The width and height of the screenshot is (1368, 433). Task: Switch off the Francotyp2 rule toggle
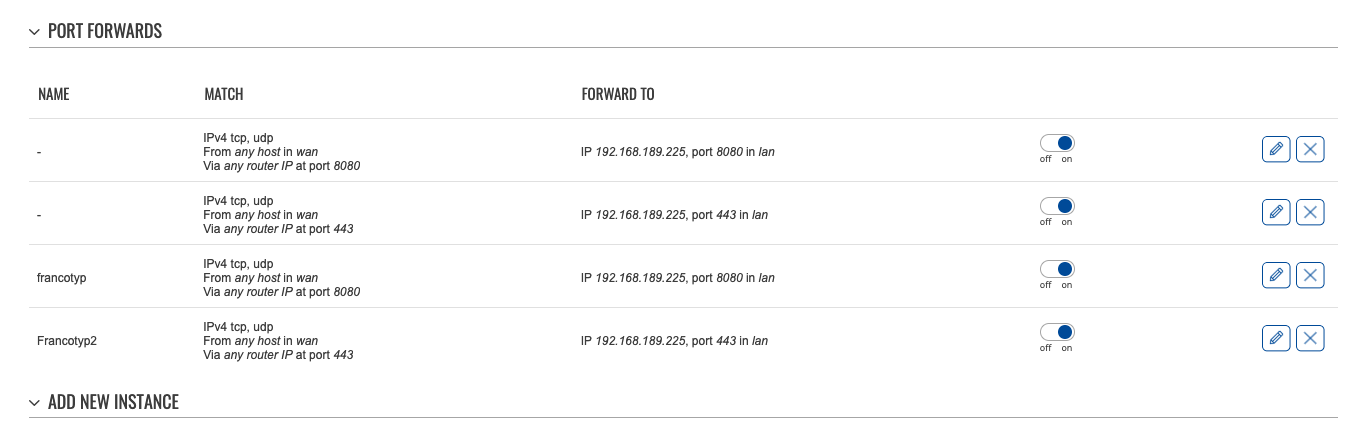tap(1057, 333)
